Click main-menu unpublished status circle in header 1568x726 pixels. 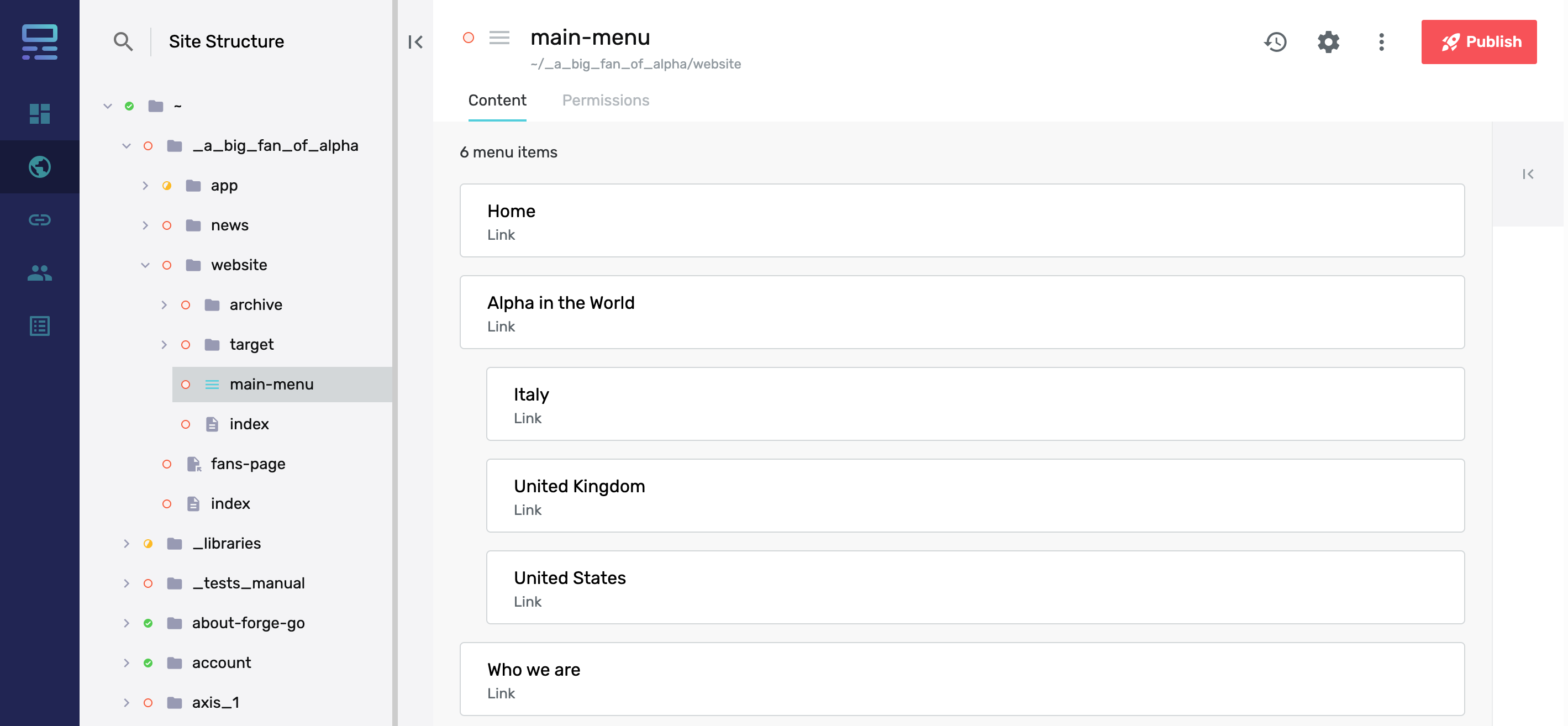point(468,38)
